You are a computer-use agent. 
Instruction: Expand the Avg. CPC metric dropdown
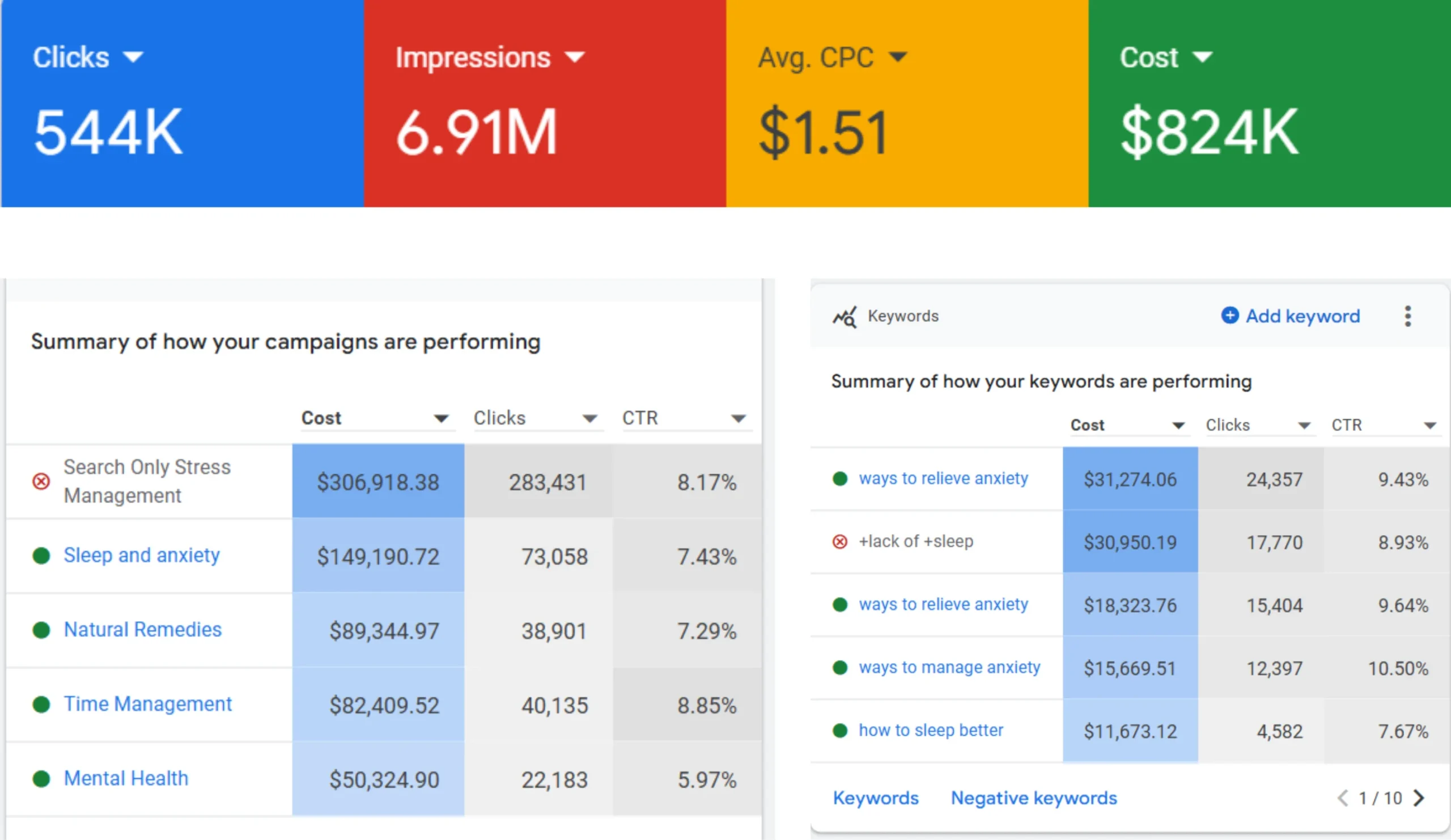pos(898,57)
